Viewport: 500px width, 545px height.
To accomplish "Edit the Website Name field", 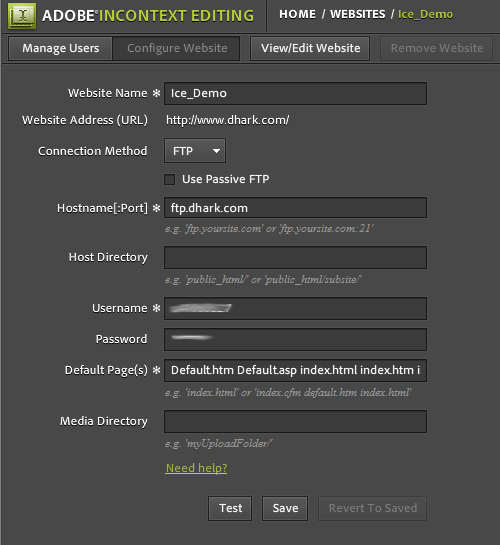I will (x=295, y=93).
